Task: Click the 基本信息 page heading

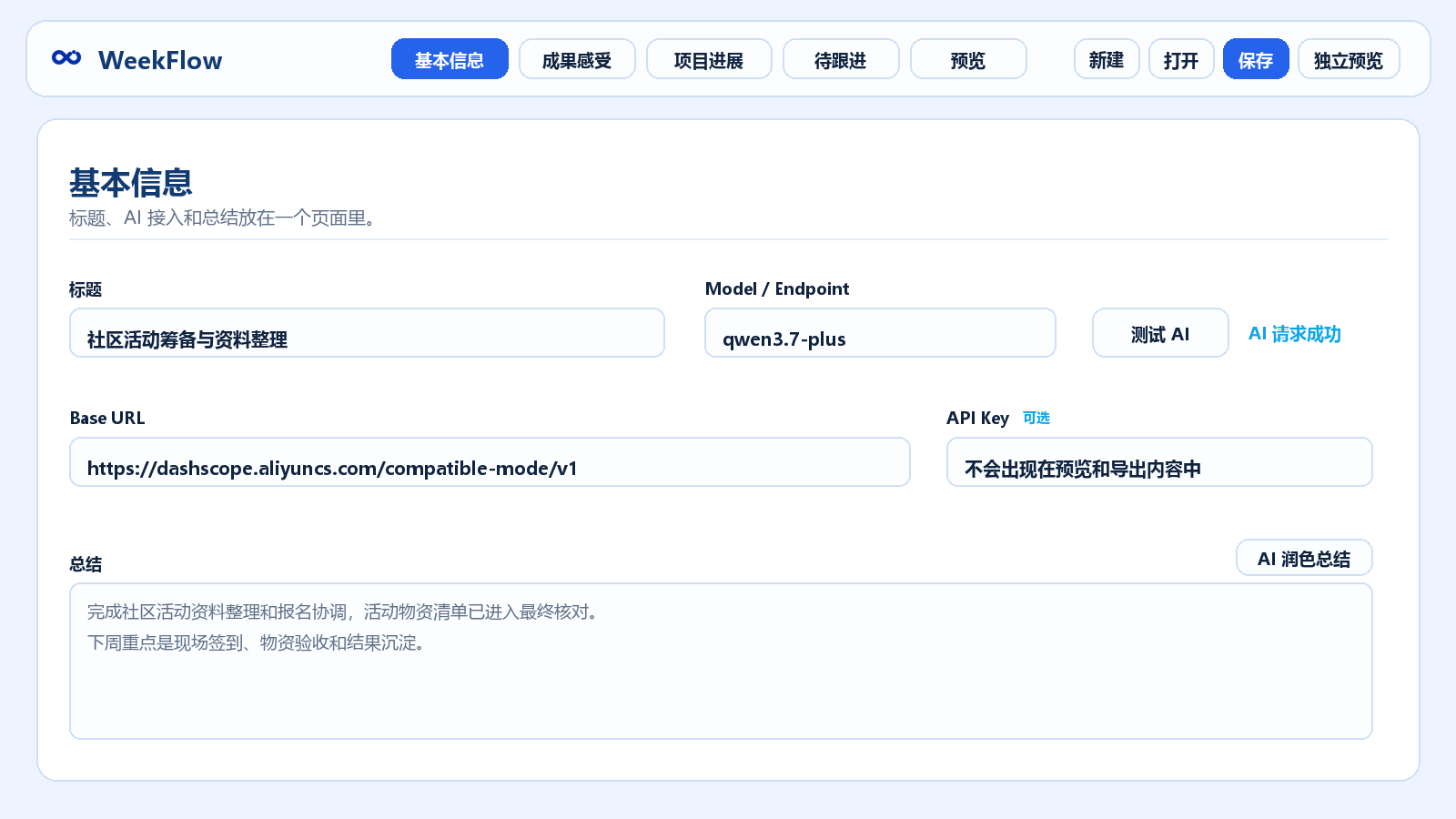Action: [131, 183]
